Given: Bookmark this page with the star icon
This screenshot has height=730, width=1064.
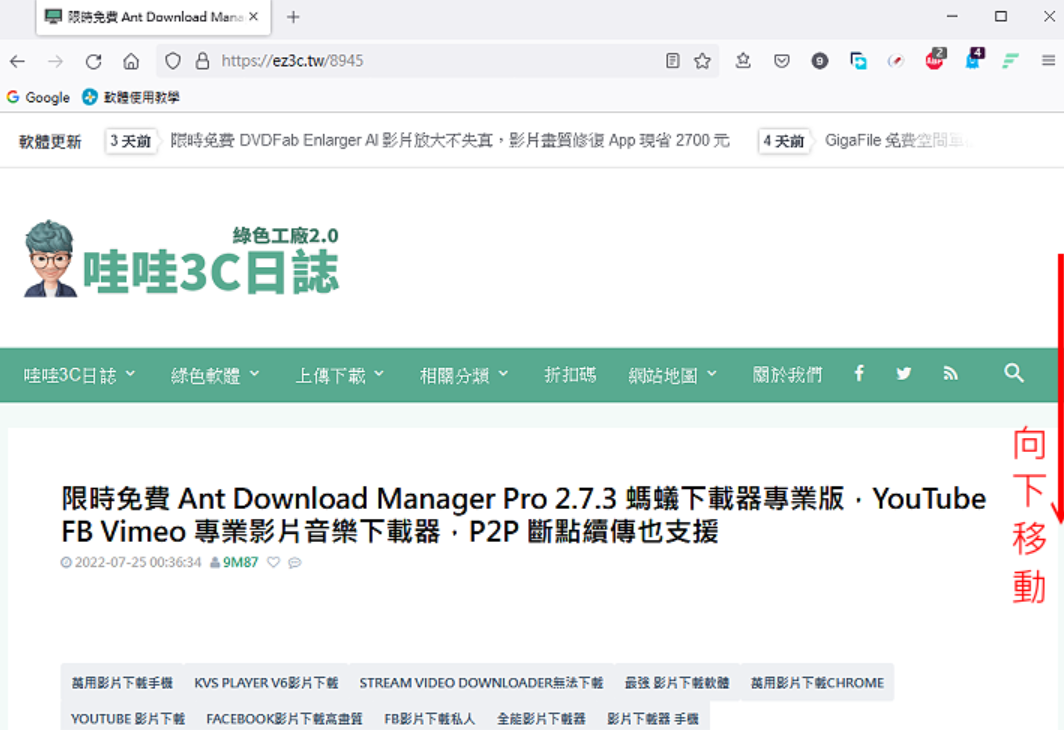Looking at the screenshot, I should (702, 61).
